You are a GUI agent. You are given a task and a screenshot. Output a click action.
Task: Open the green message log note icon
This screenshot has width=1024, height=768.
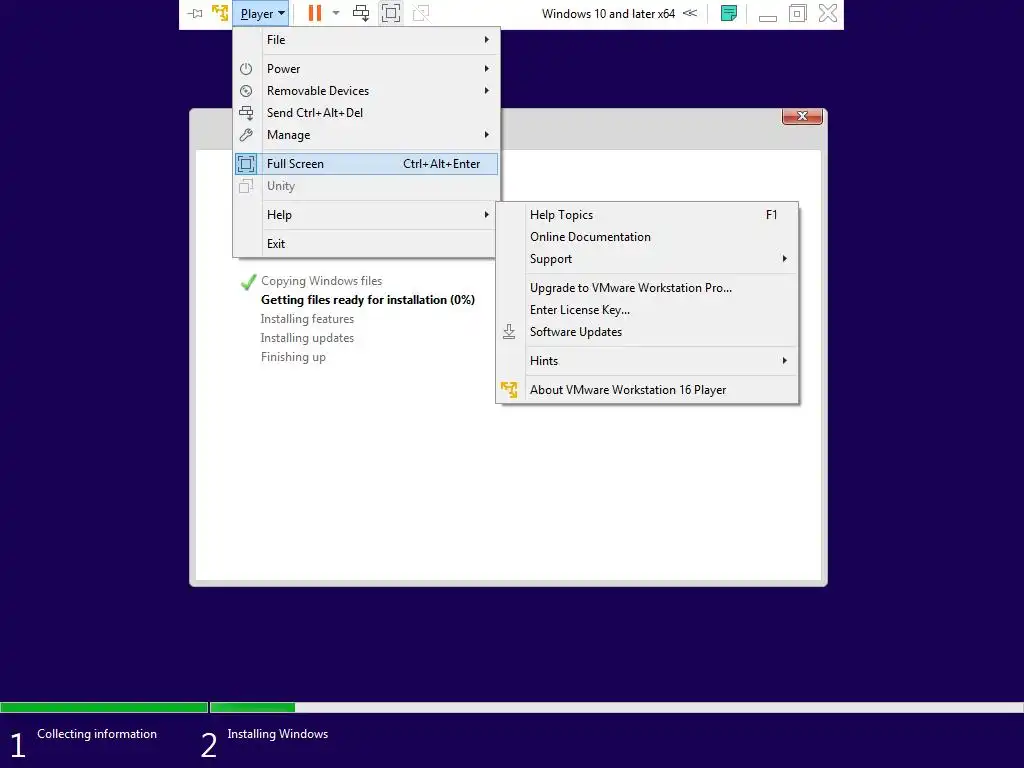[729, 13]
